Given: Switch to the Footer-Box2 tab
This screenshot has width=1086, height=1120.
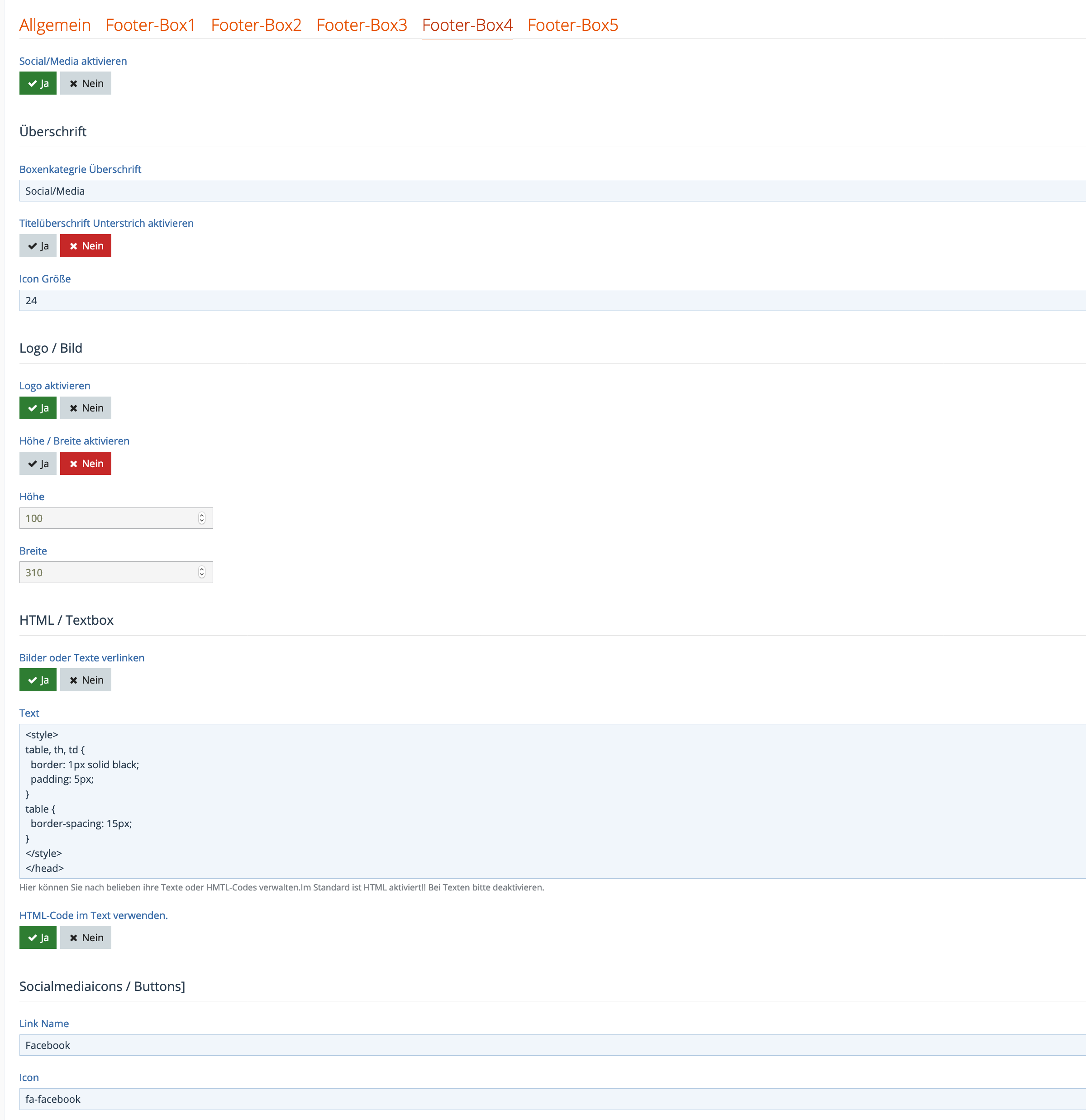Looking at the screenshot, I should point(256,25).
